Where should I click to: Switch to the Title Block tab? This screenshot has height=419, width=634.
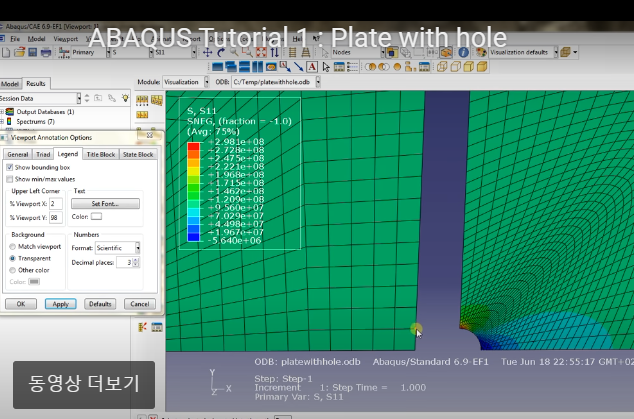[101, 154]
